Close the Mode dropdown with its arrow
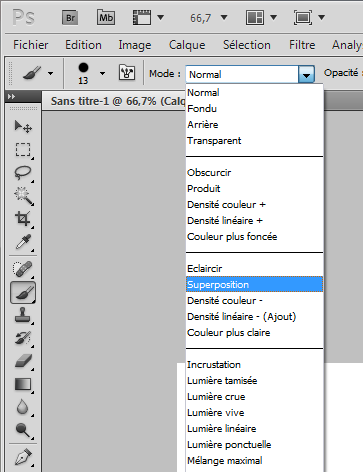 pos(307,74)
